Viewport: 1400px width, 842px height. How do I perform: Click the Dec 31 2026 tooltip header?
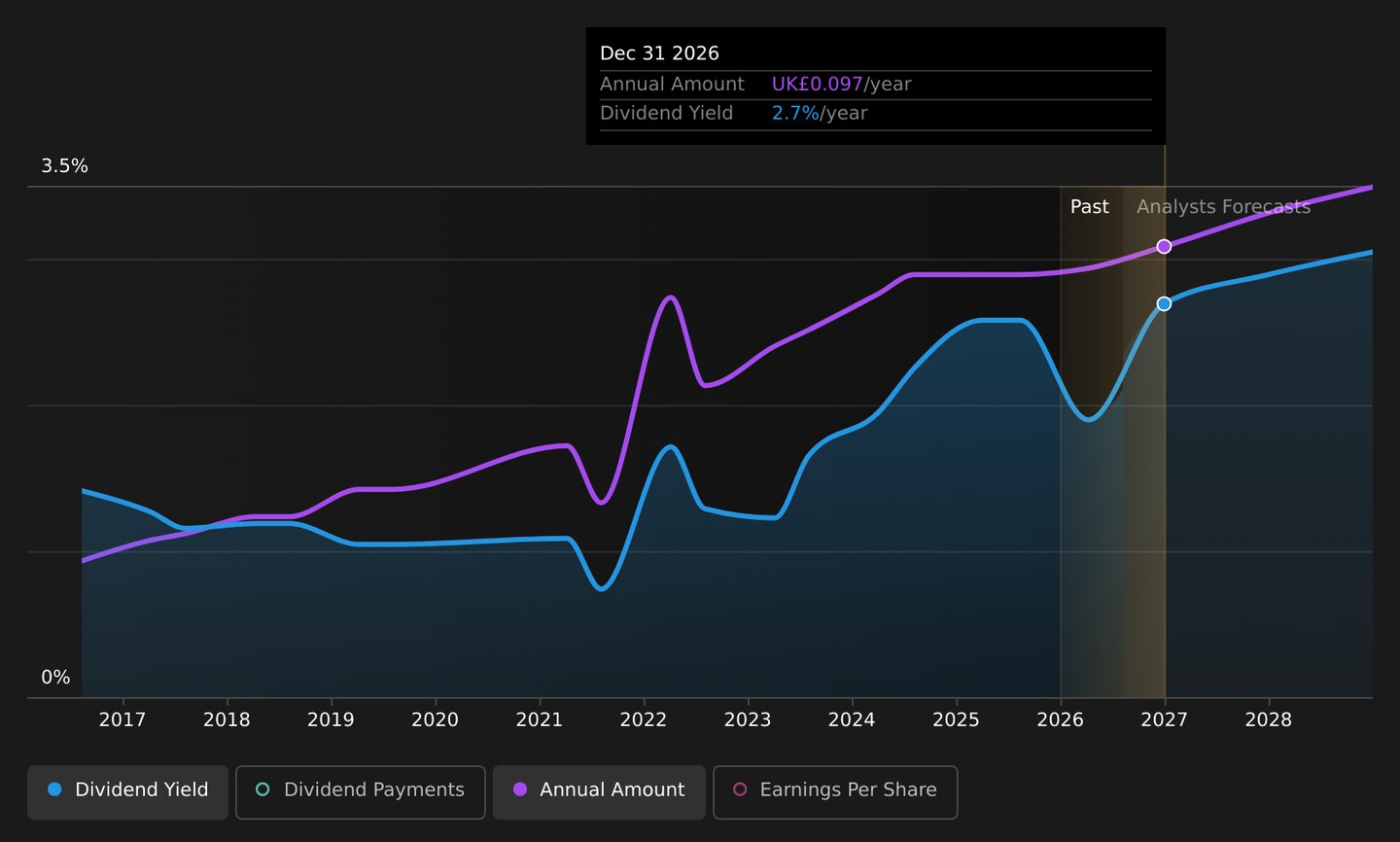pyautogui.click(x=659, y=53)
